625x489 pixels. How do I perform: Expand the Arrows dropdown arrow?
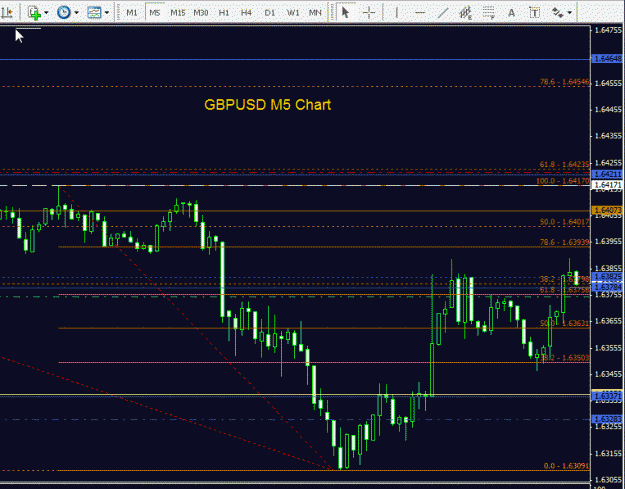pos(570,13)
